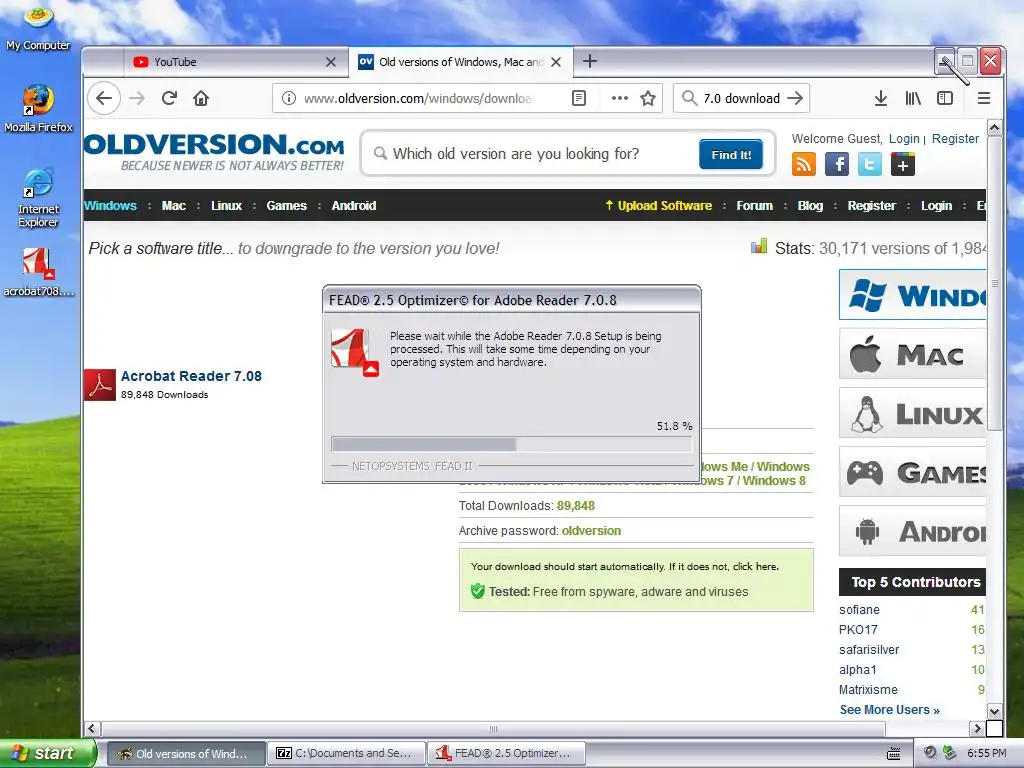
Task: Open the Firefox hamburger menu
Action: tap(984, 98)
